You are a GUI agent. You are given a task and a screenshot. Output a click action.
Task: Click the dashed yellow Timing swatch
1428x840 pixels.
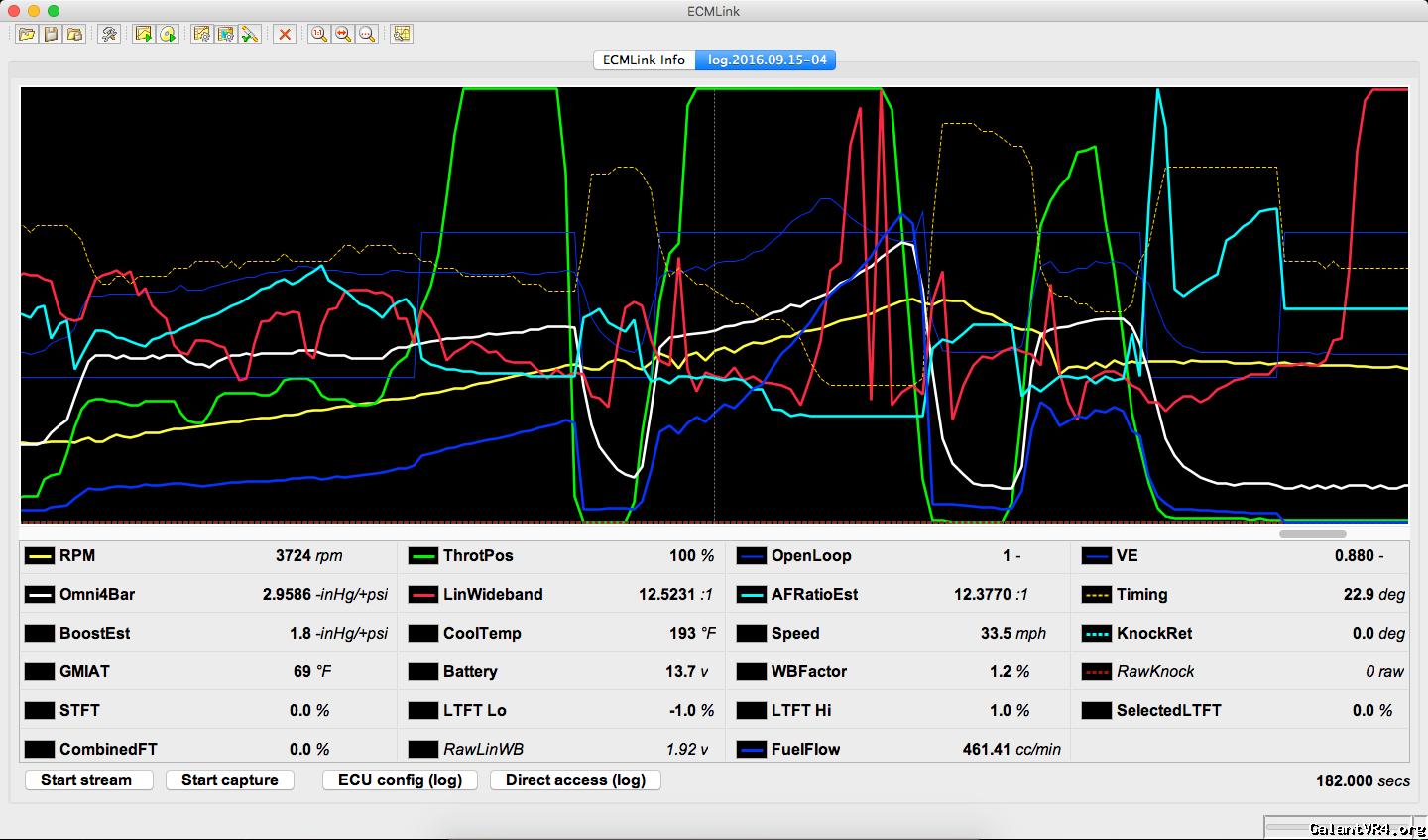pyautogui.click(x=1097, y=595)
